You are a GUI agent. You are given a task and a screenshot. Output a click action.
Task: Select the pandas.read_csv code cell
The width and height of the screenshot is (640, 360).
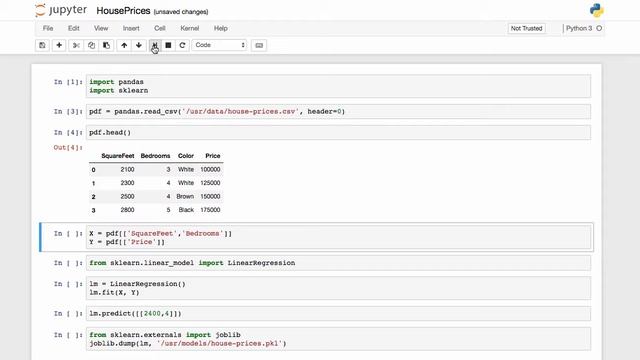pyautogui.click(x=338, y=111)
